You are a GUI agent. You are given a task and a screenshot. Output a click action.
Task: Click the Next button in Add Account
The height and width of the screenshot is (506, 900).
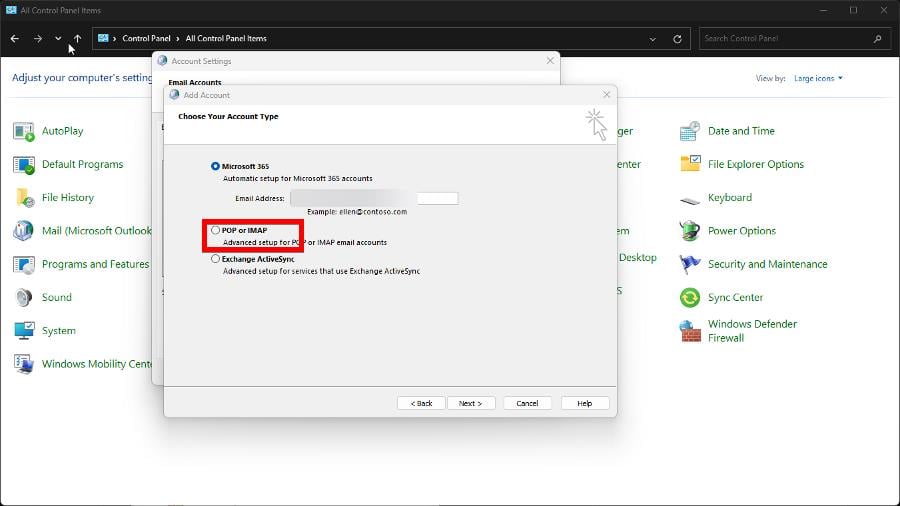click(470, 403)
